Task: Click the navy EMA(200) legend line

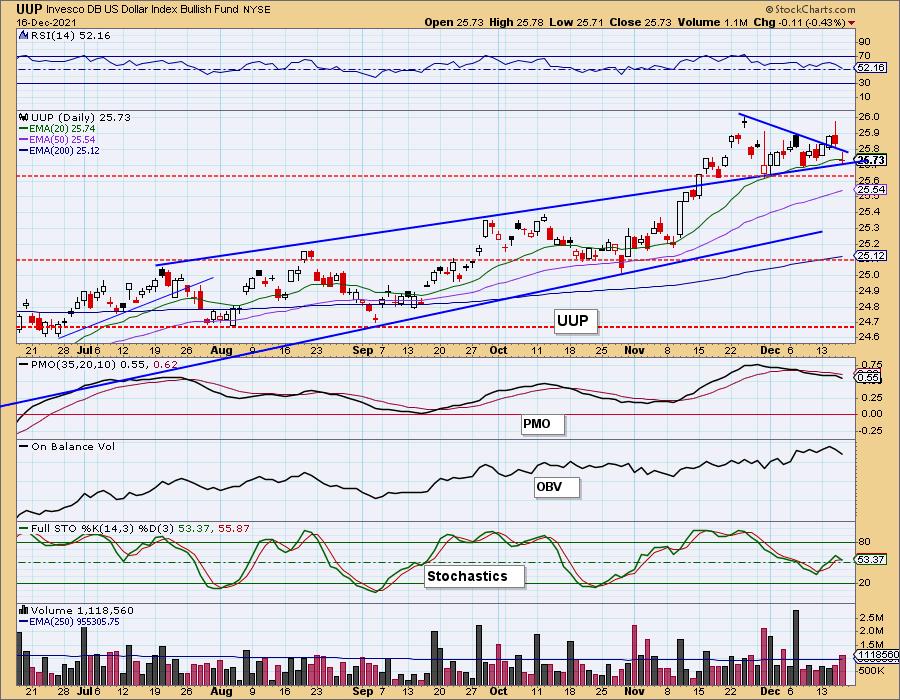Action: pos(24,151)
